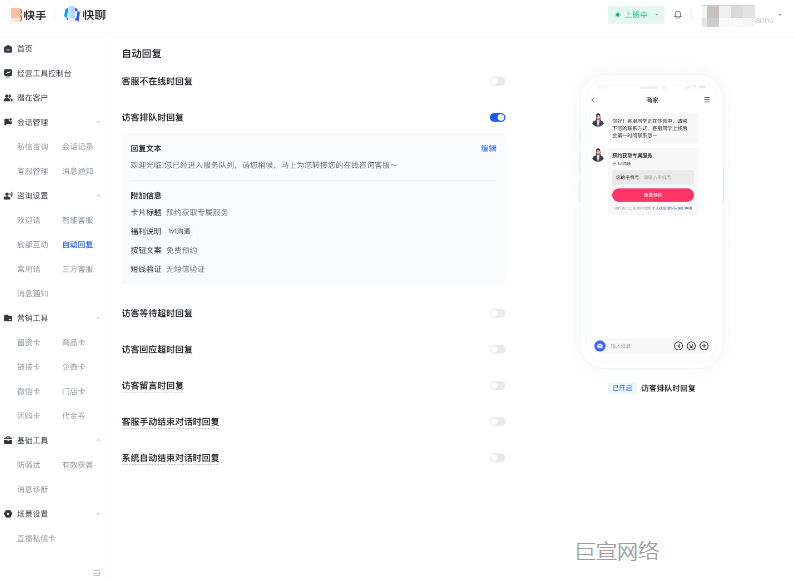This screenshot has width=795, height=582.
Task: Click the message input in phone preview
Action: [639, 346]
